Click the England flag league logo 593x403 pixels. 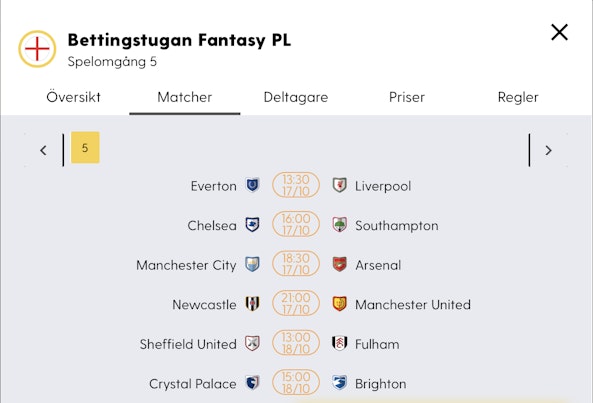coord(37,49)
